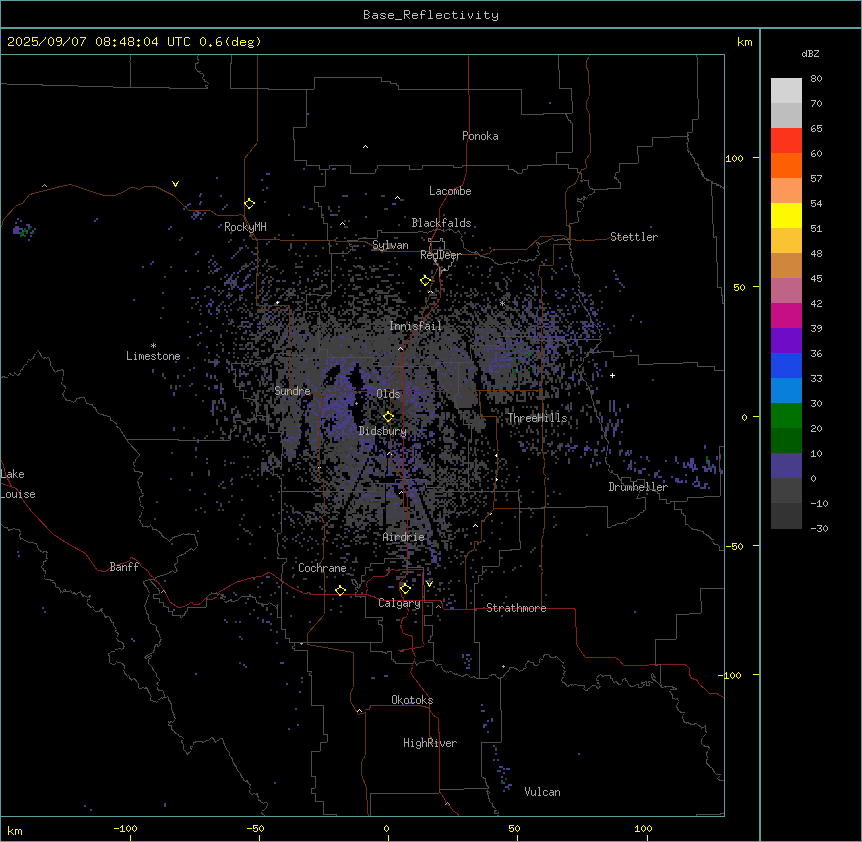
Task: Click the Olds town label
Action: (x=388, y=394)
